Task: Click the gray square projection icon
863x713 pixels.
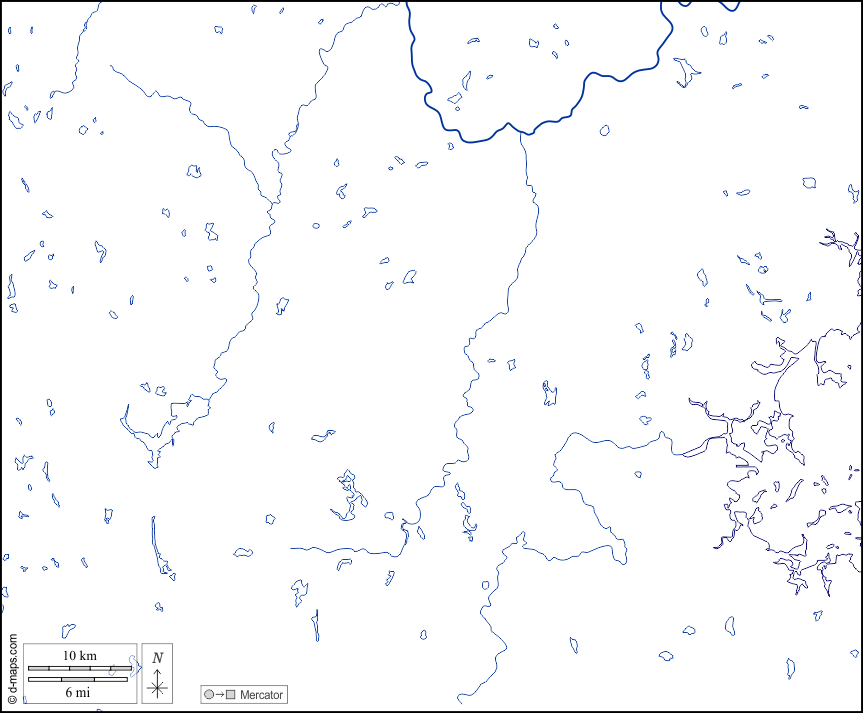Action: pos(232,695)
